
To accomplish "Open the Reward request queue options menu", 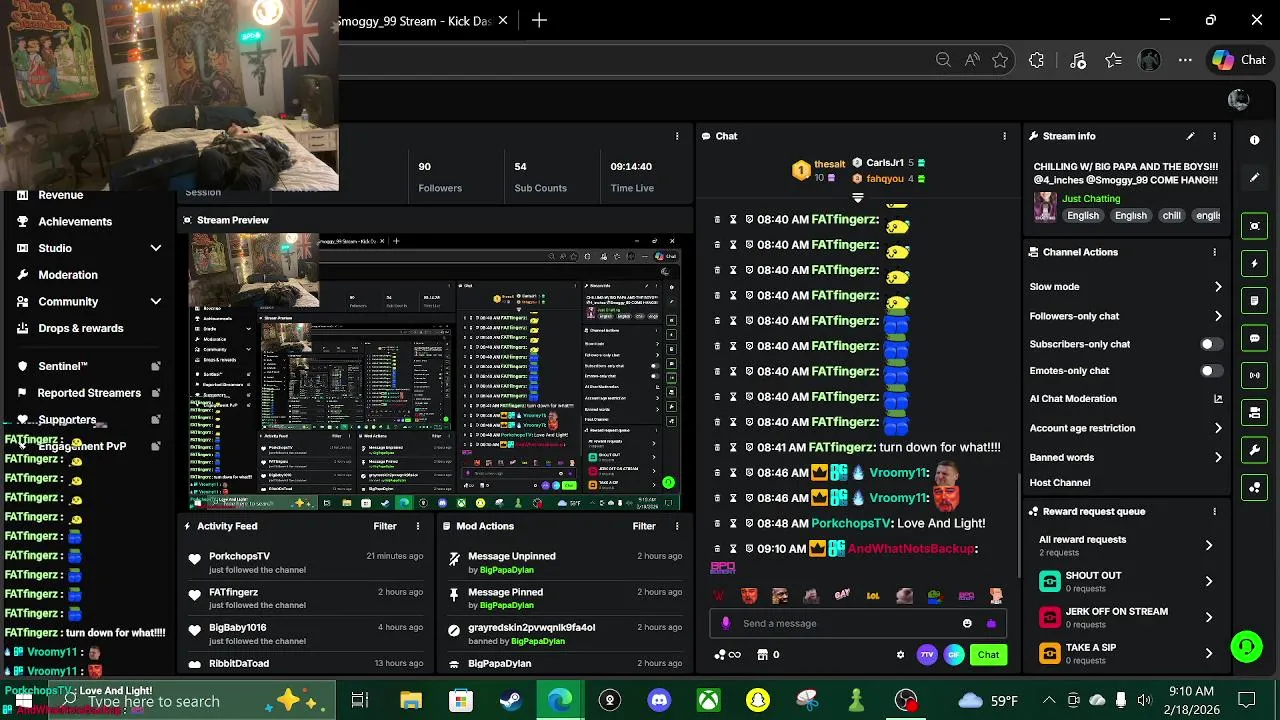I will [x=1215, y=511].
